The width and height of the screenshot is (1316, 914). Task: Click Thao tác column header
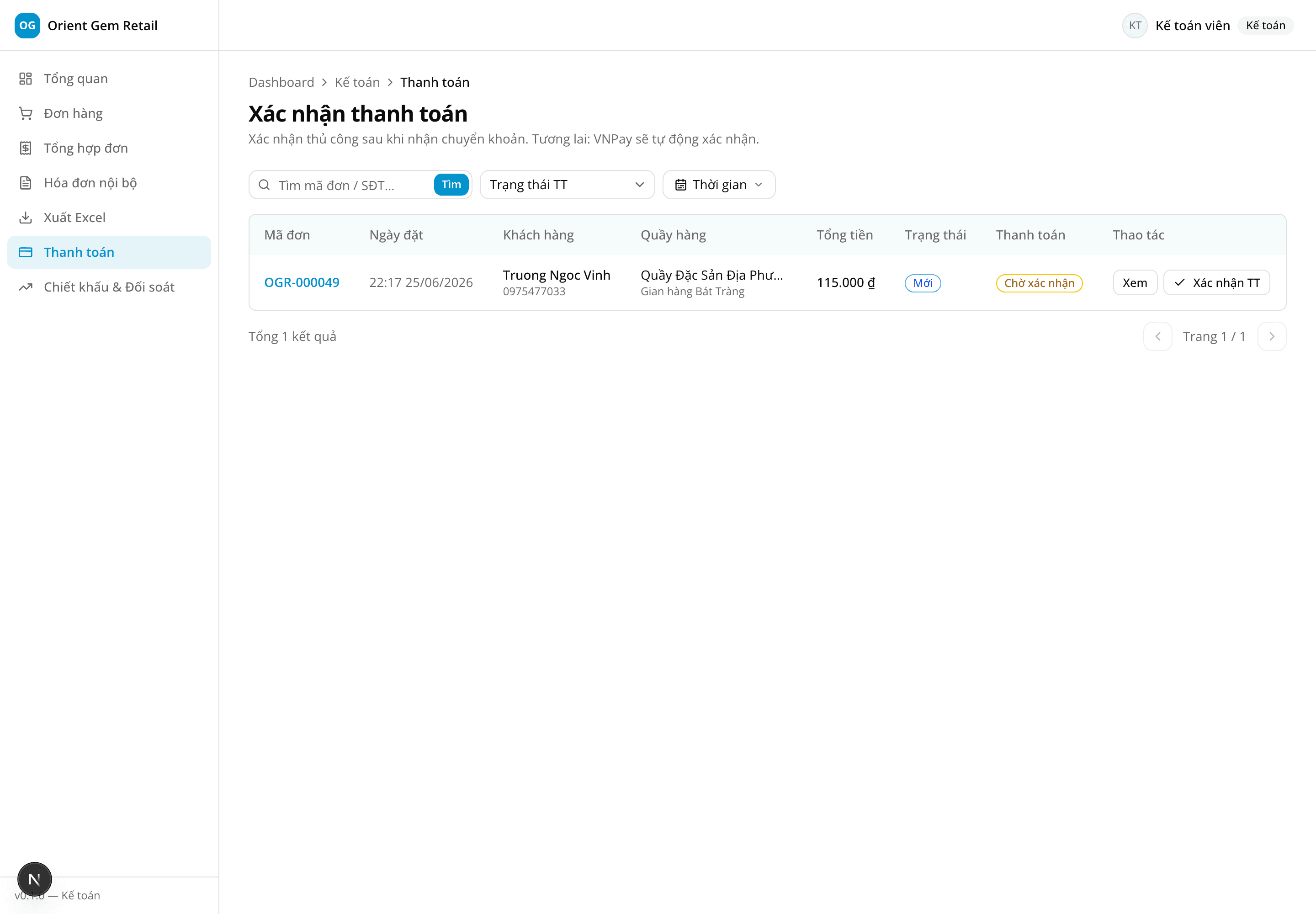[1138, 235]
